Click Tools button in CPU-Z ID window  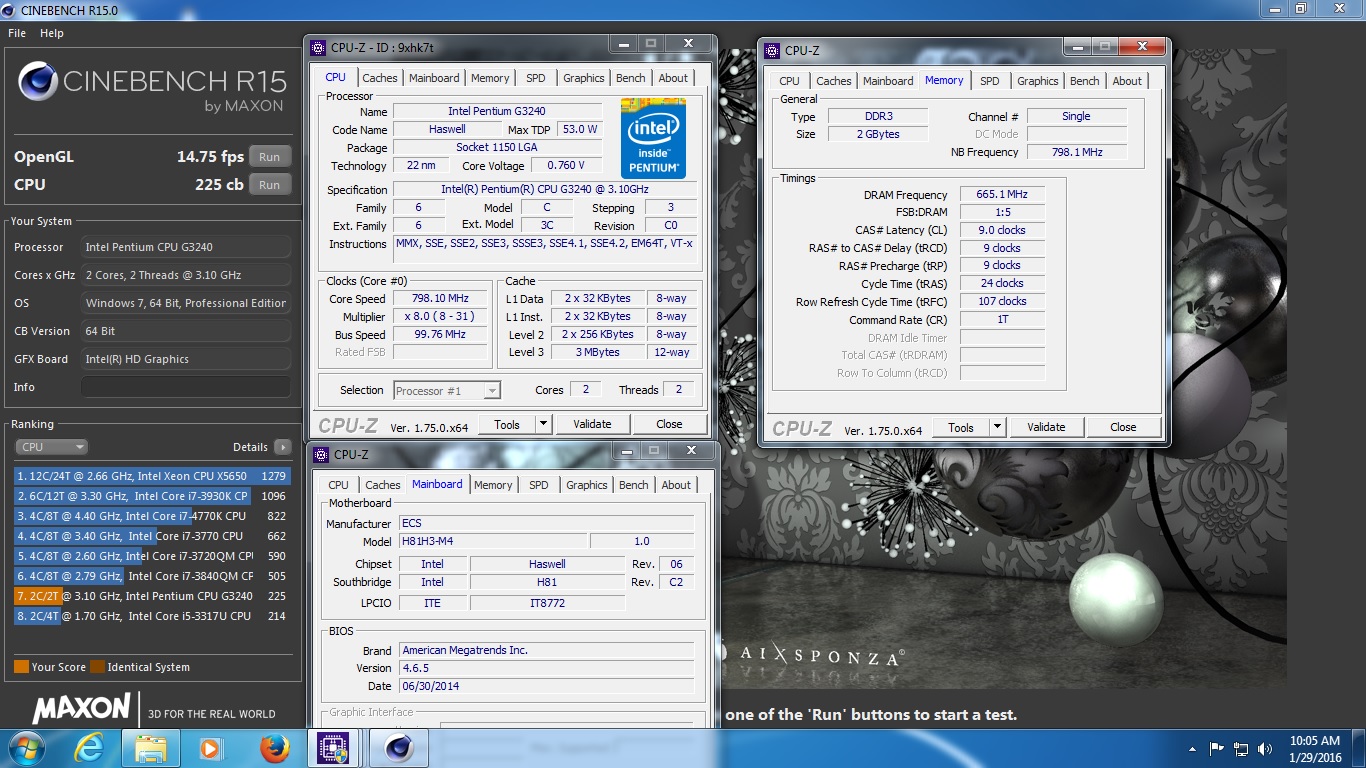tap(507, 424)
